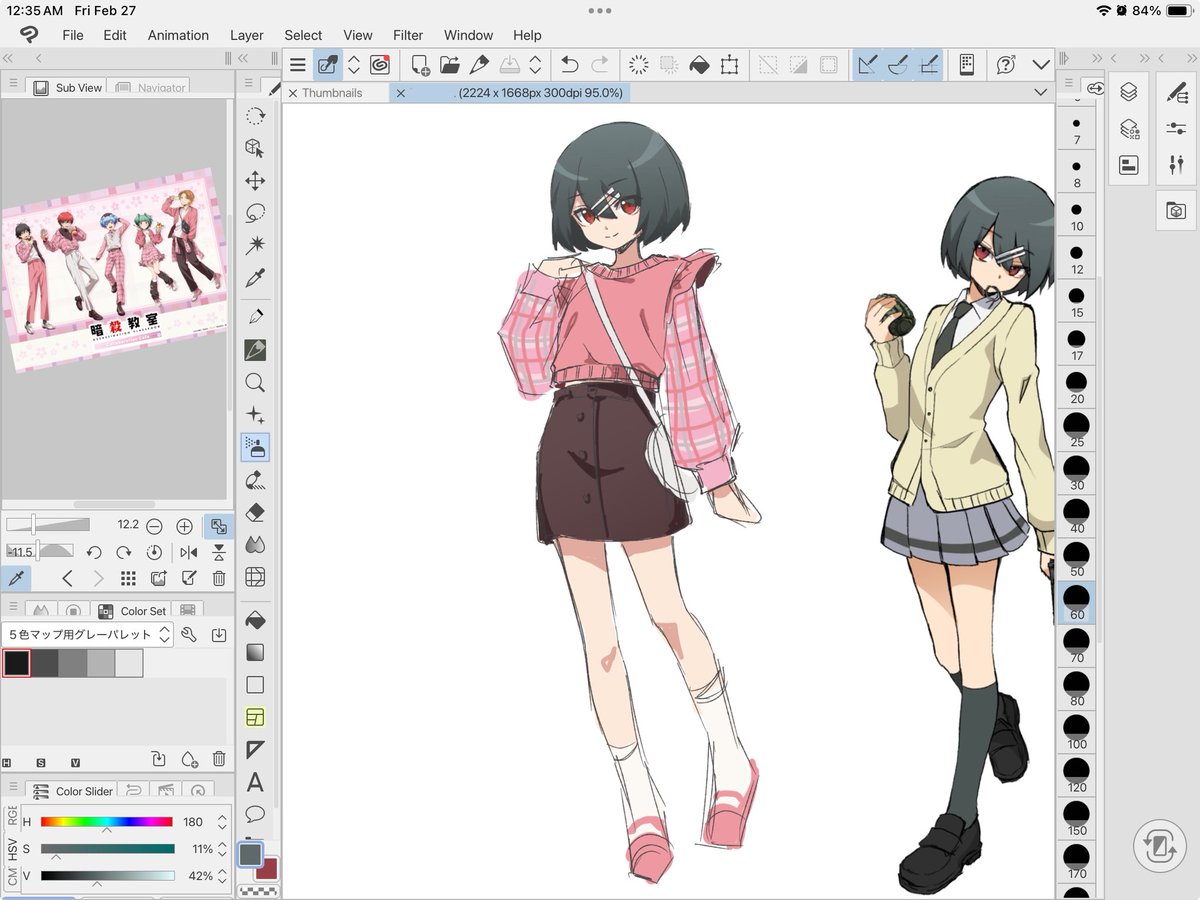The width and height of the screenshot is (1200, 900).
Task: Click the Fill bucket icon in command bar
Action: [699, 65]
